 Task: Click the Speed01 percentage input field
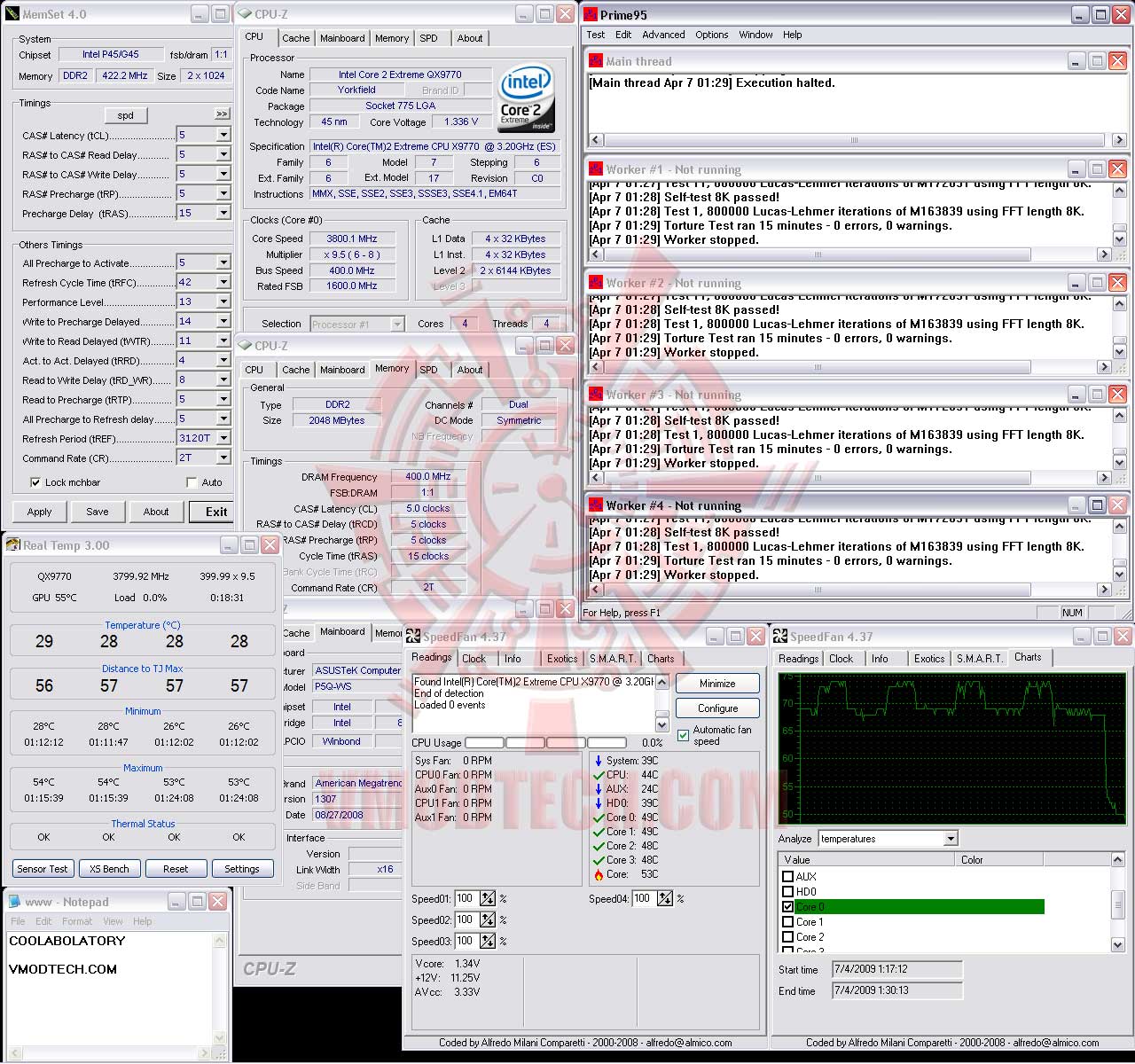tap(466, 898)
